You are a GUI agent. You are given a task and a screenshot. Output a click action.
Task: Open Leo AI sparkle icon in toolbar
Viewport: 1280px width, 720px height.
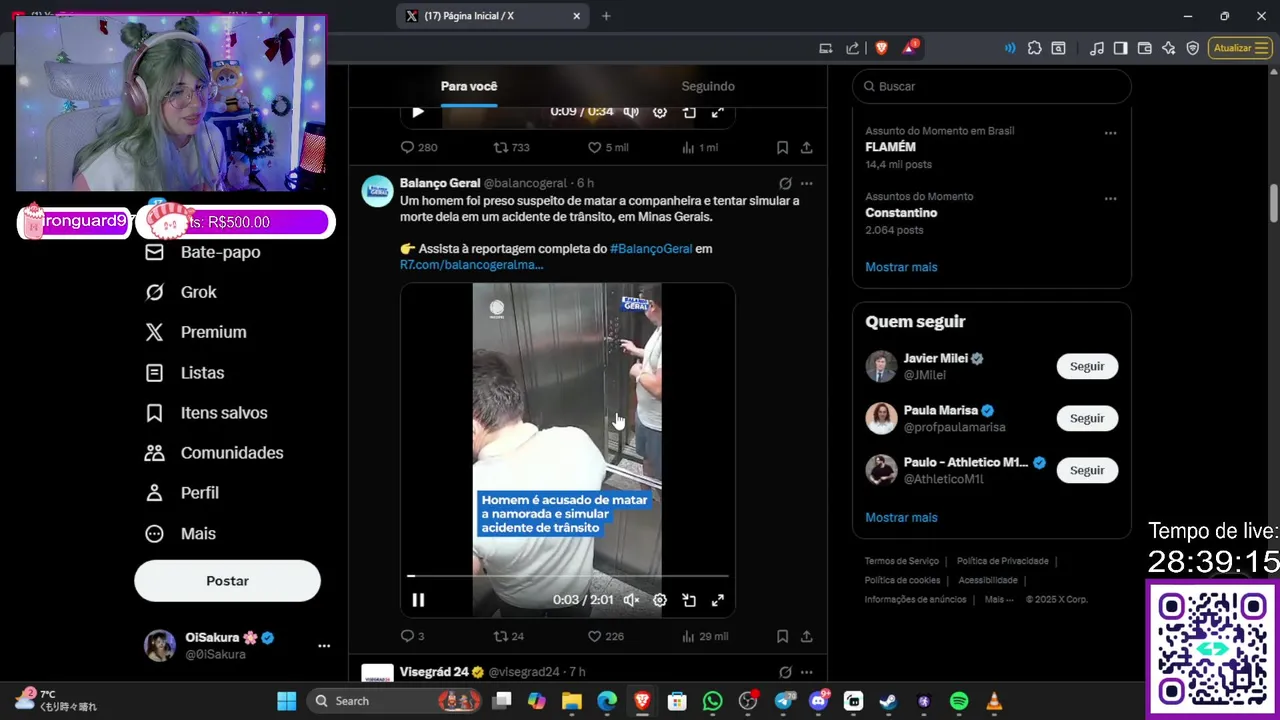click(x=1168, y=48)
